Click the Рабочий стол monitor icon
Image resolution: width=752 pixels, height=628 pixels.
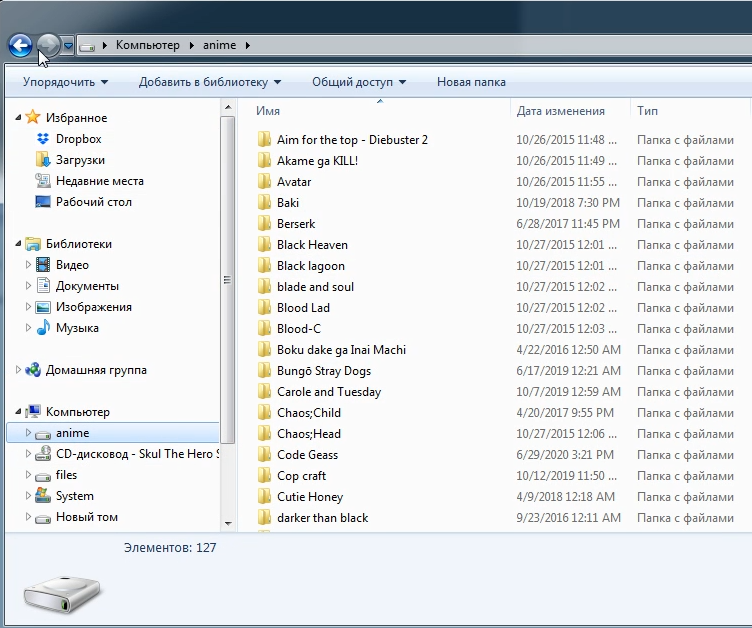(x=43, y=202)
